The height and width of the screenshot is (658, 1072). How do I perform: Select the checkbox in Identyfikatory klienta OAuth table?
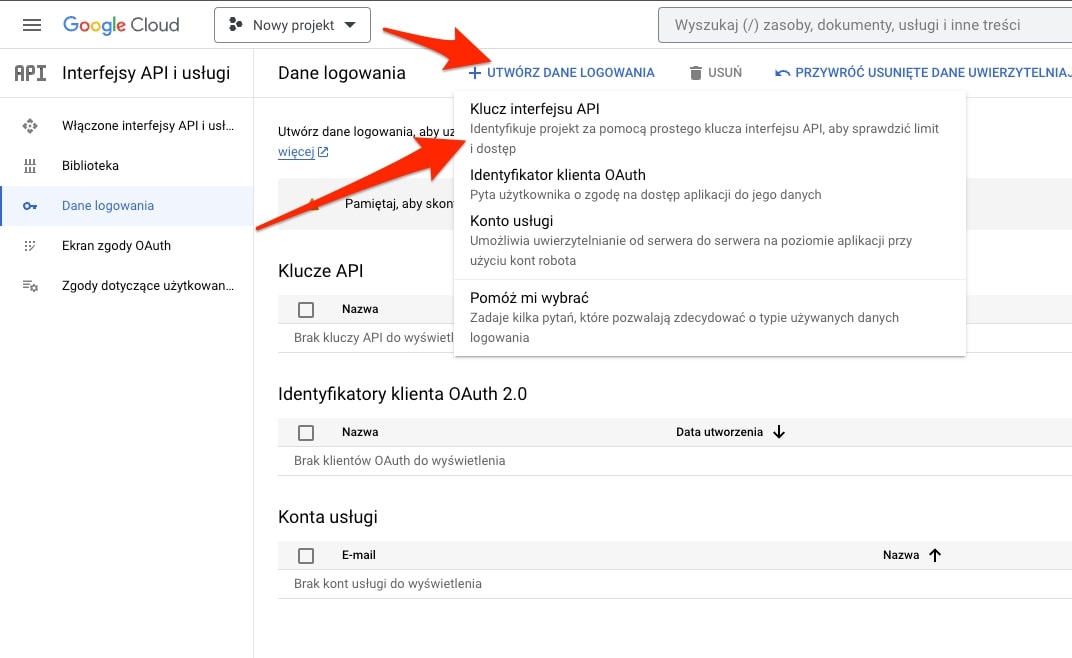(305, 431)
